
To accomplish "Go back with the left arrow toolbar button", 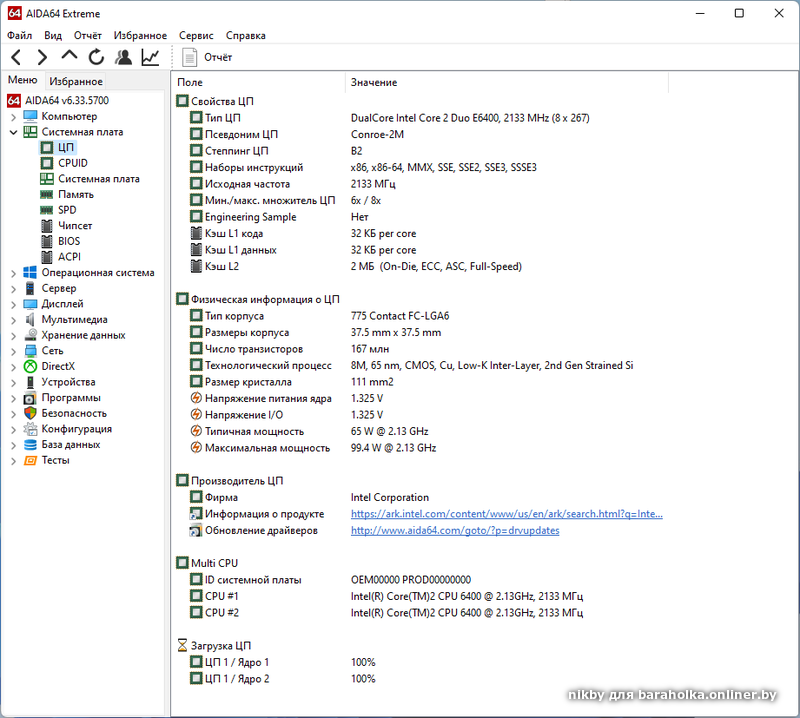I will pyautogui.click(x=16, y=57).
